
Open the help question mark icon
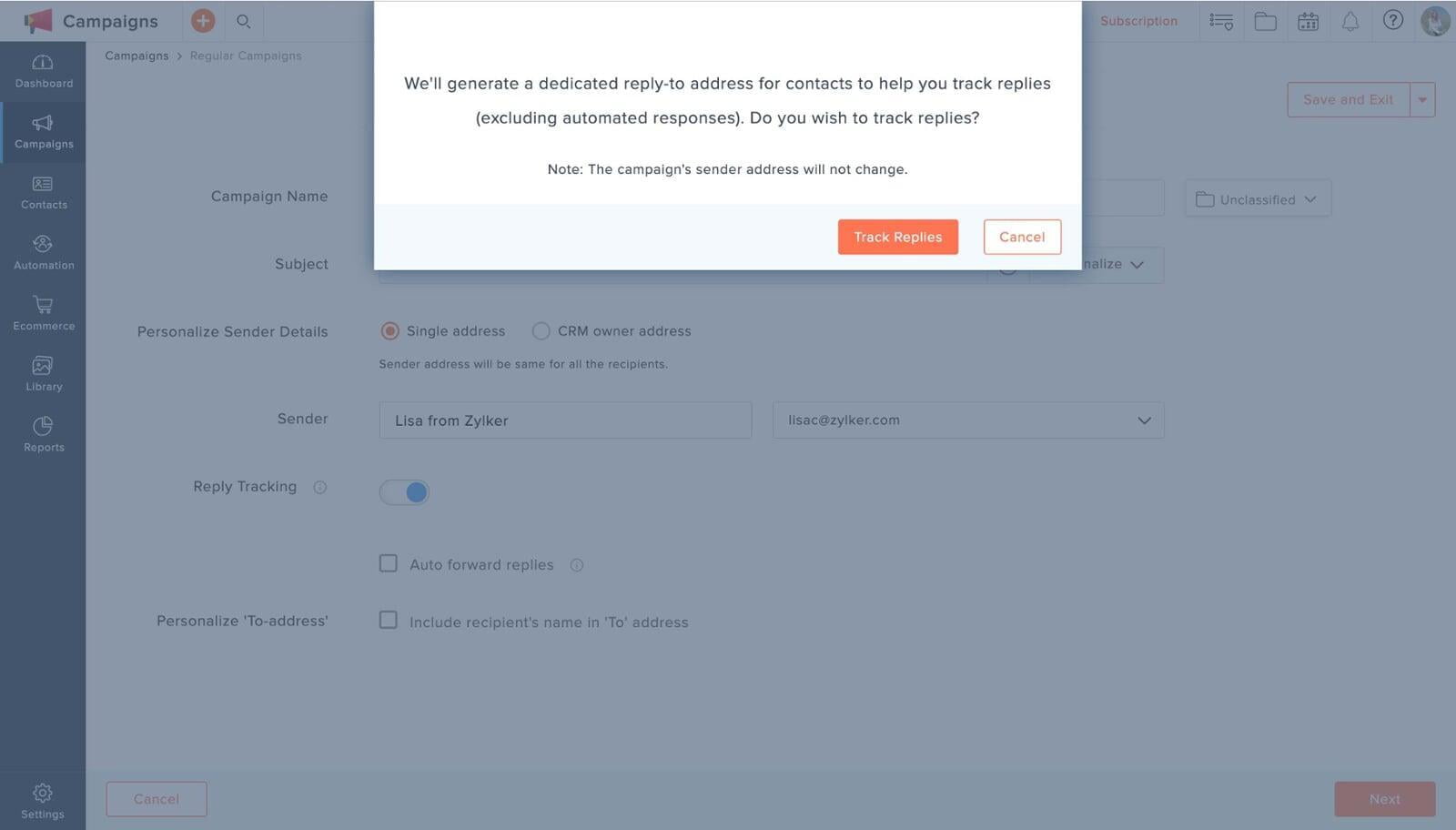[x=1392, y=20]
